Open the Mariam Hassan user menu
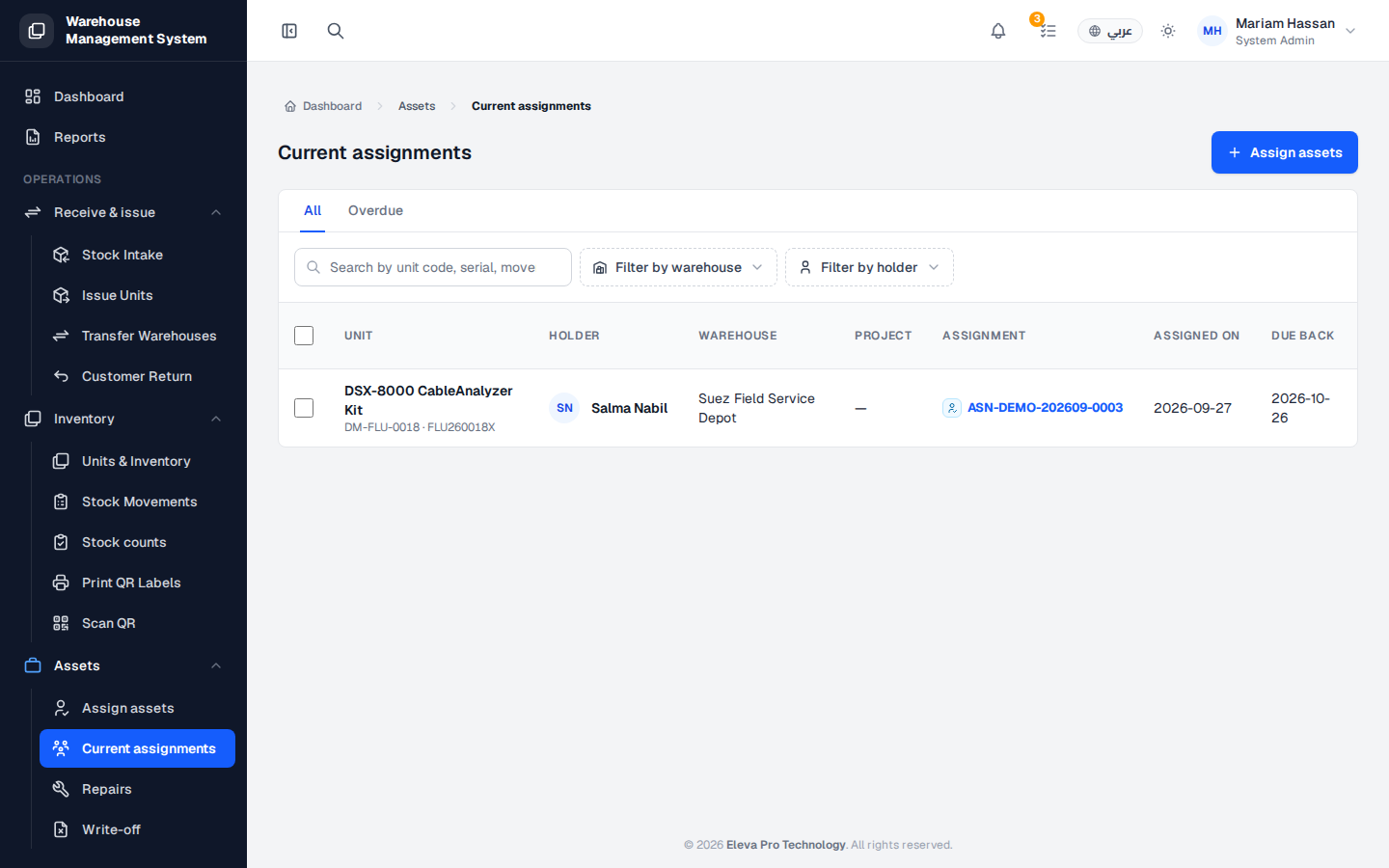Viewport: 1389px width, 868px height. 1277,31
